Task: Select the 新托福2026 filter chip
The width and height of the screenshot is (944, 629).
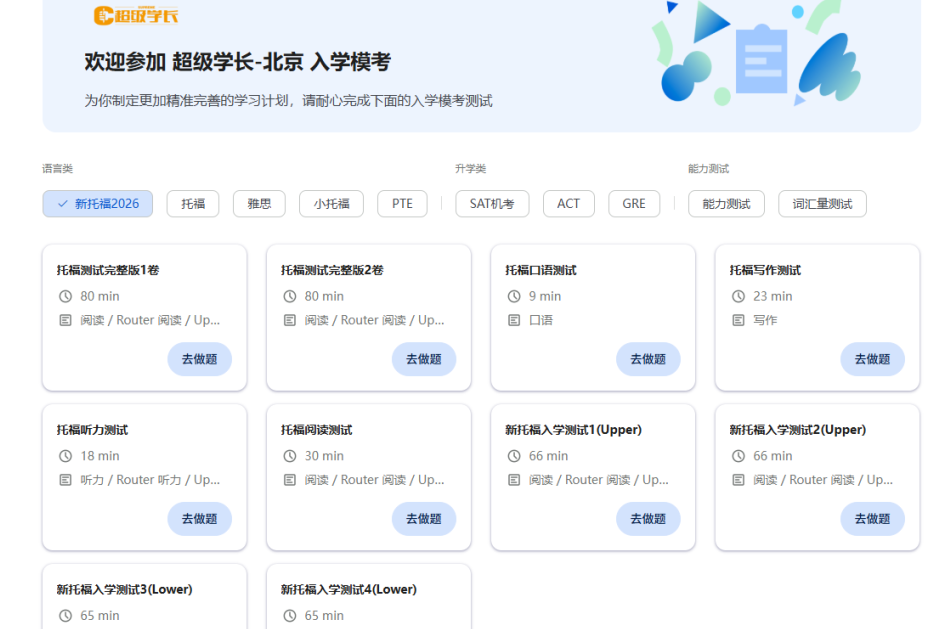Action: click(98, 203)
